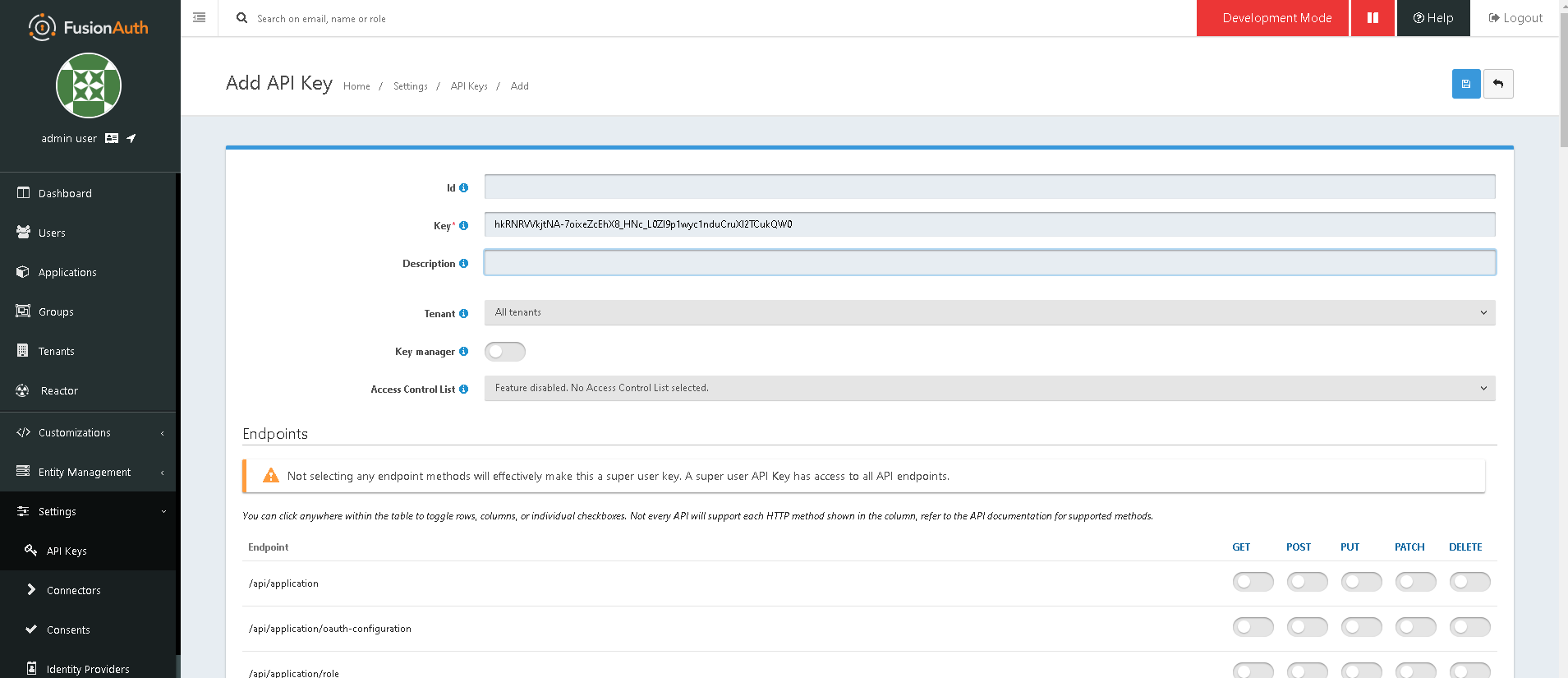
Task: Expand the Entity Management menu
Action: pyautogui.click(x=88, y=472)
